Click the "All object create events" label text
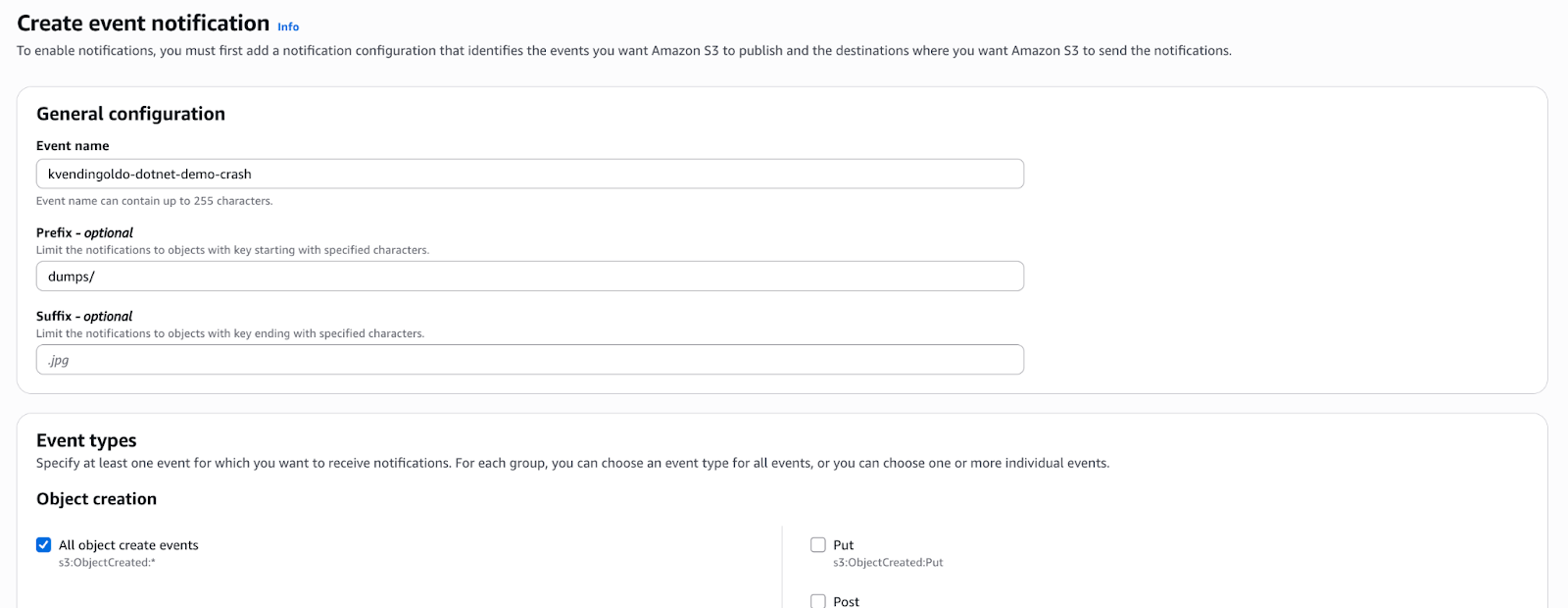Viewport: 1568px width, 608px height. (128, 545)
